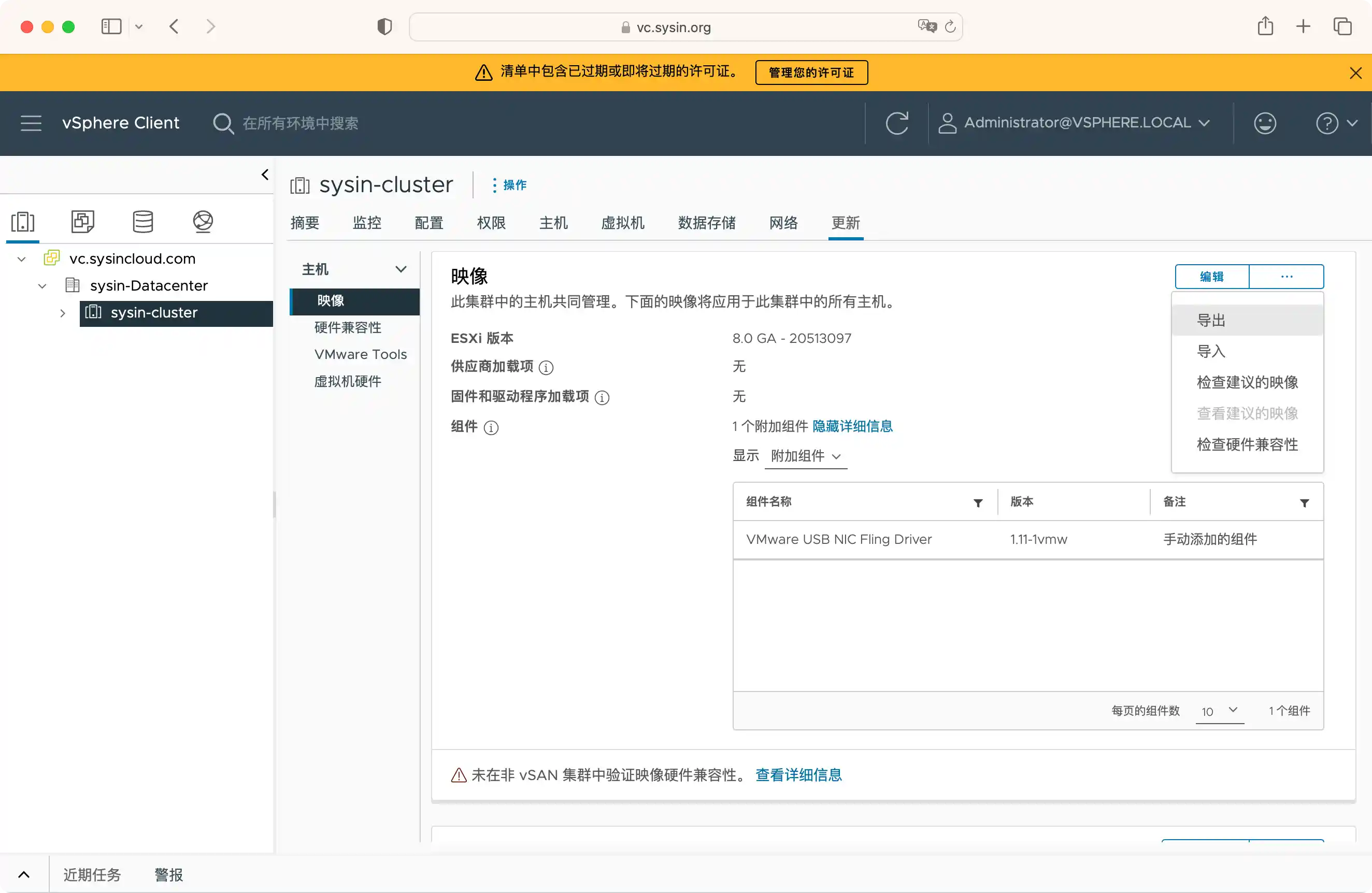Open the hamburger navigation menu
This screenshot has height=893, width=1372.
[31, 123]
